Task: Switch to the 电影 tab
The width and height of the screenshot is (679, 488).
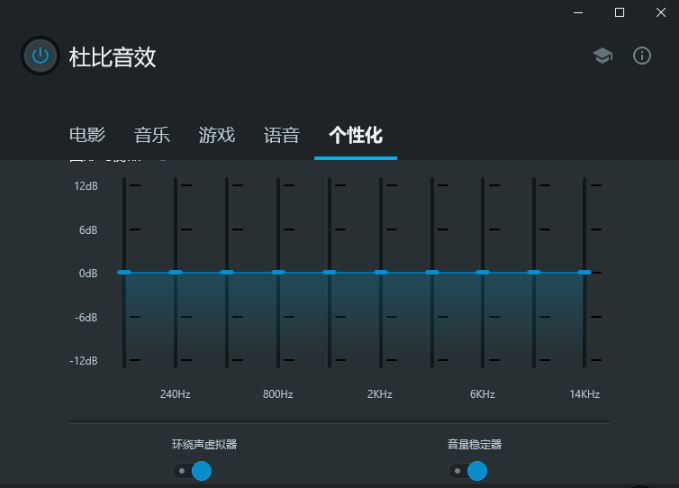Action: 87,135
